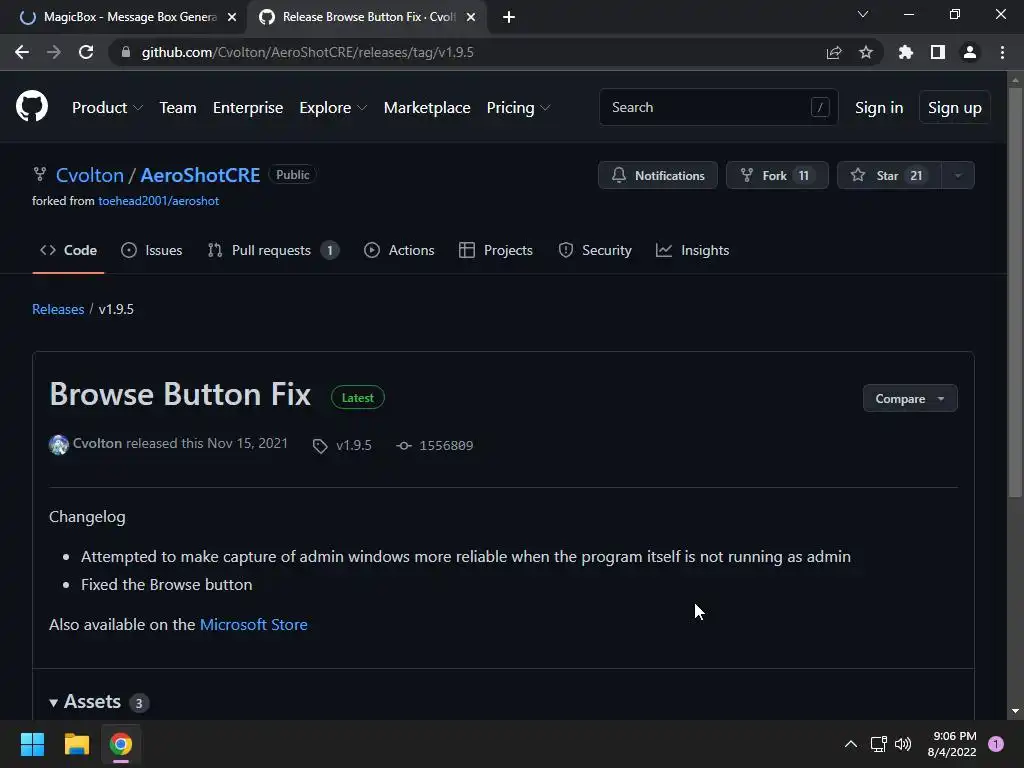Open Chrome three-dot menu
Image resolution: width=1024 pixels, height=768 pixels.
(x=1002, y=52)
